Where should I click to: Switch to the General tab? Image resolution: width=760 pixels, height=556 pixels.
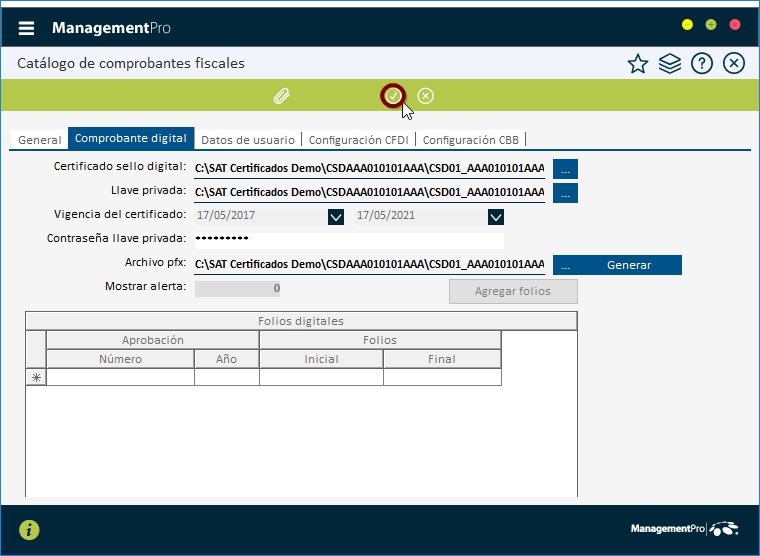(x=40, y=140)
